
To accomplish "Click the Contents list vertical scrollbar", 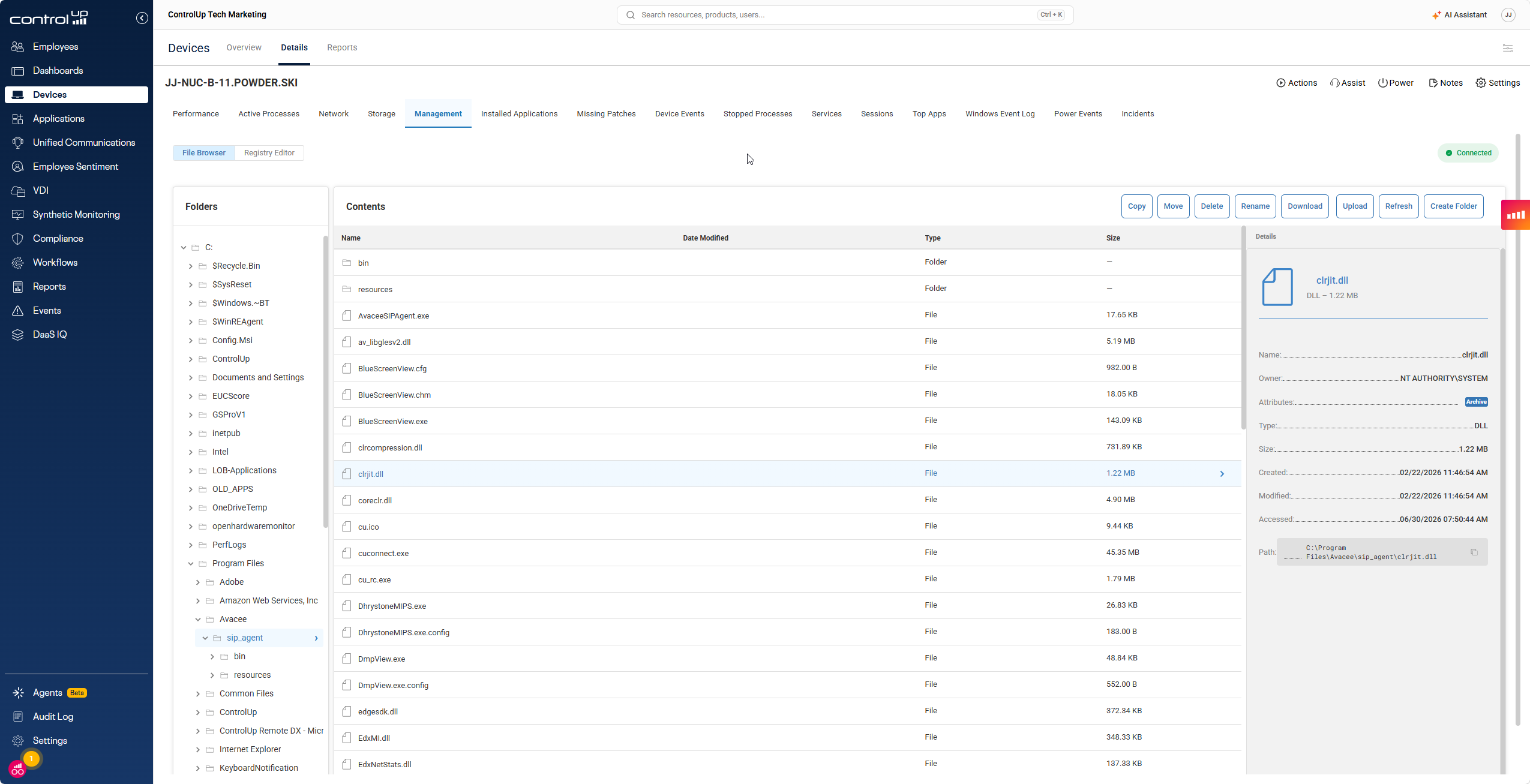I will coord(1243,328).
